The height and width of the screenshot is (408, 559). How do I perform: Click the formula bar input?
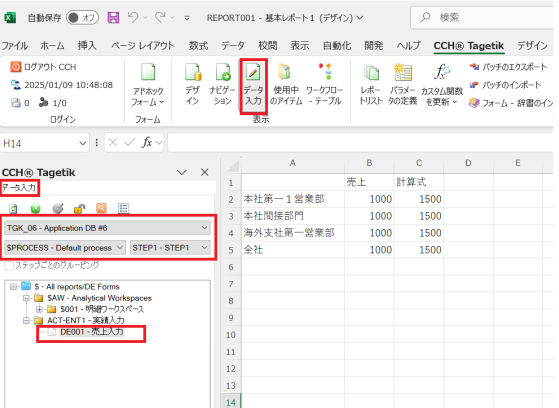click(x=360, y=143)
